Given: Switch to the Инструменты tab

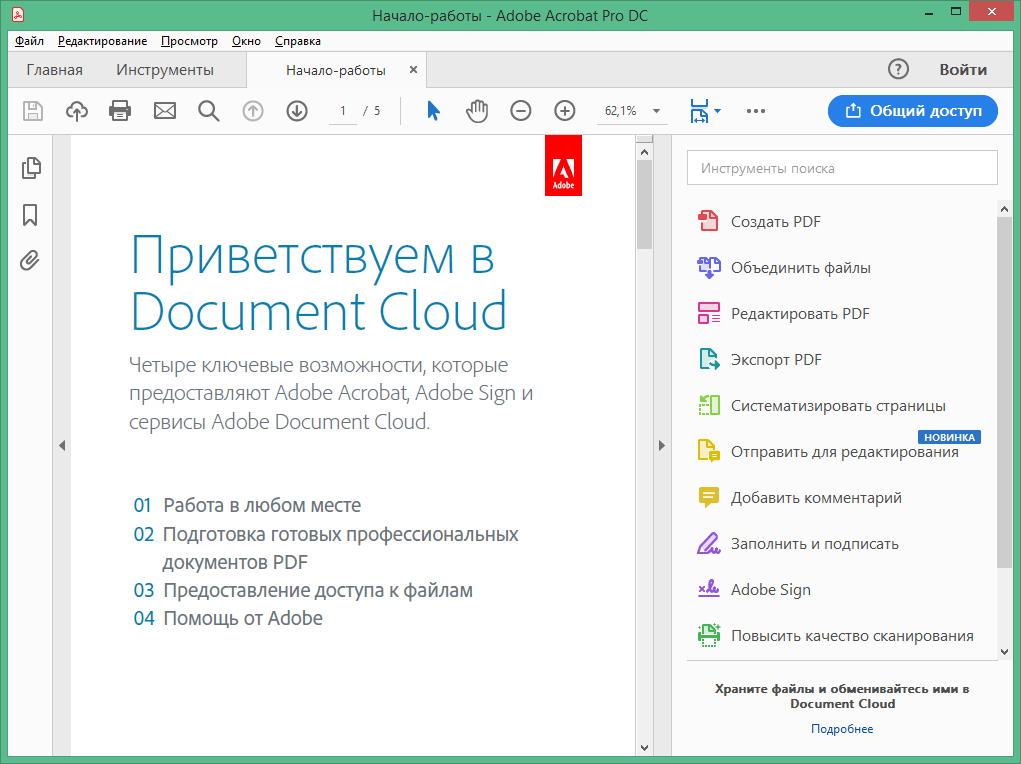Looking at the screenshot, I should (x=165, y=70).
